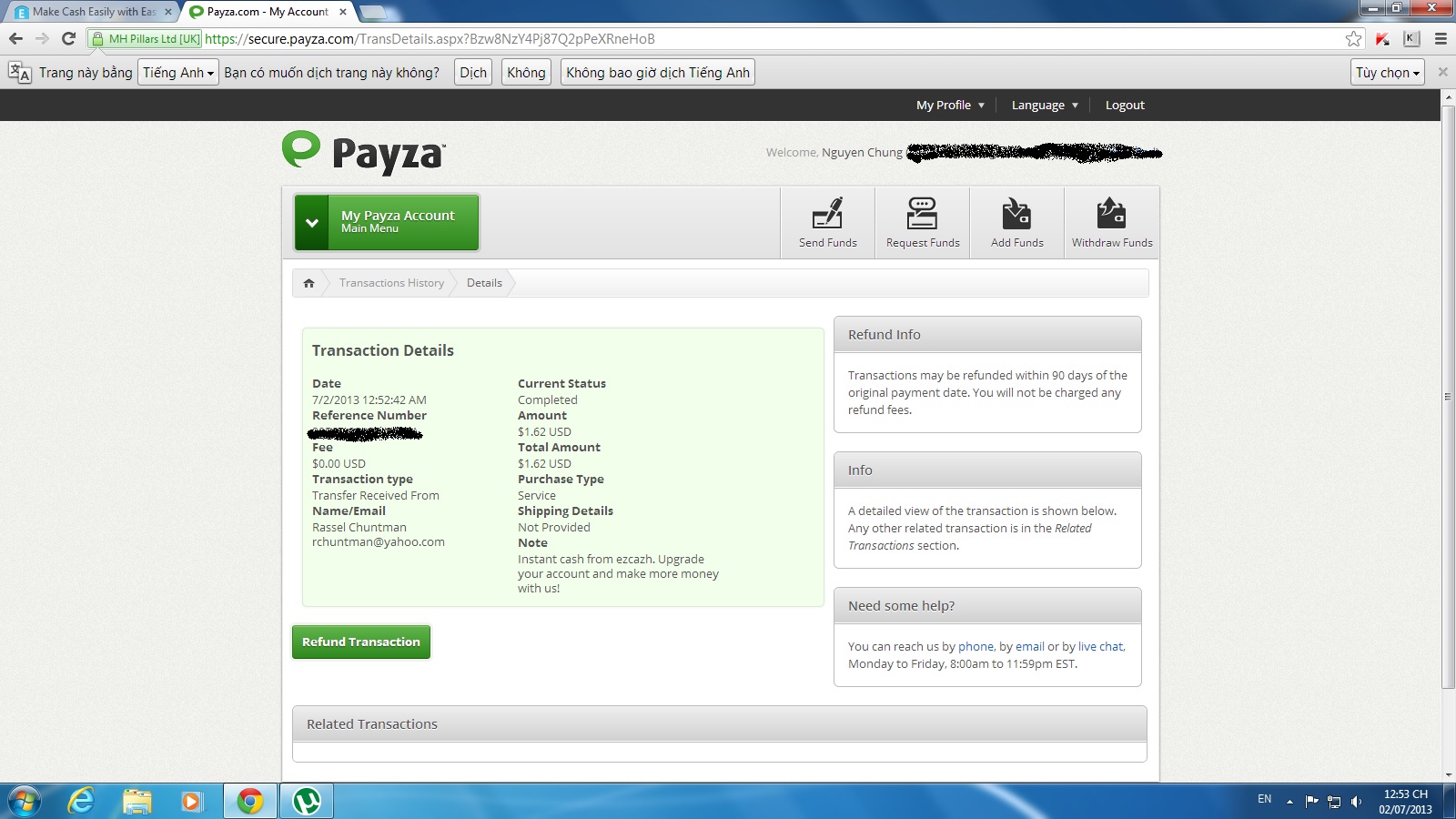Open the Withdraw Funds icon
This screenshot has height=819, width=1456.
click(1112, 223)
